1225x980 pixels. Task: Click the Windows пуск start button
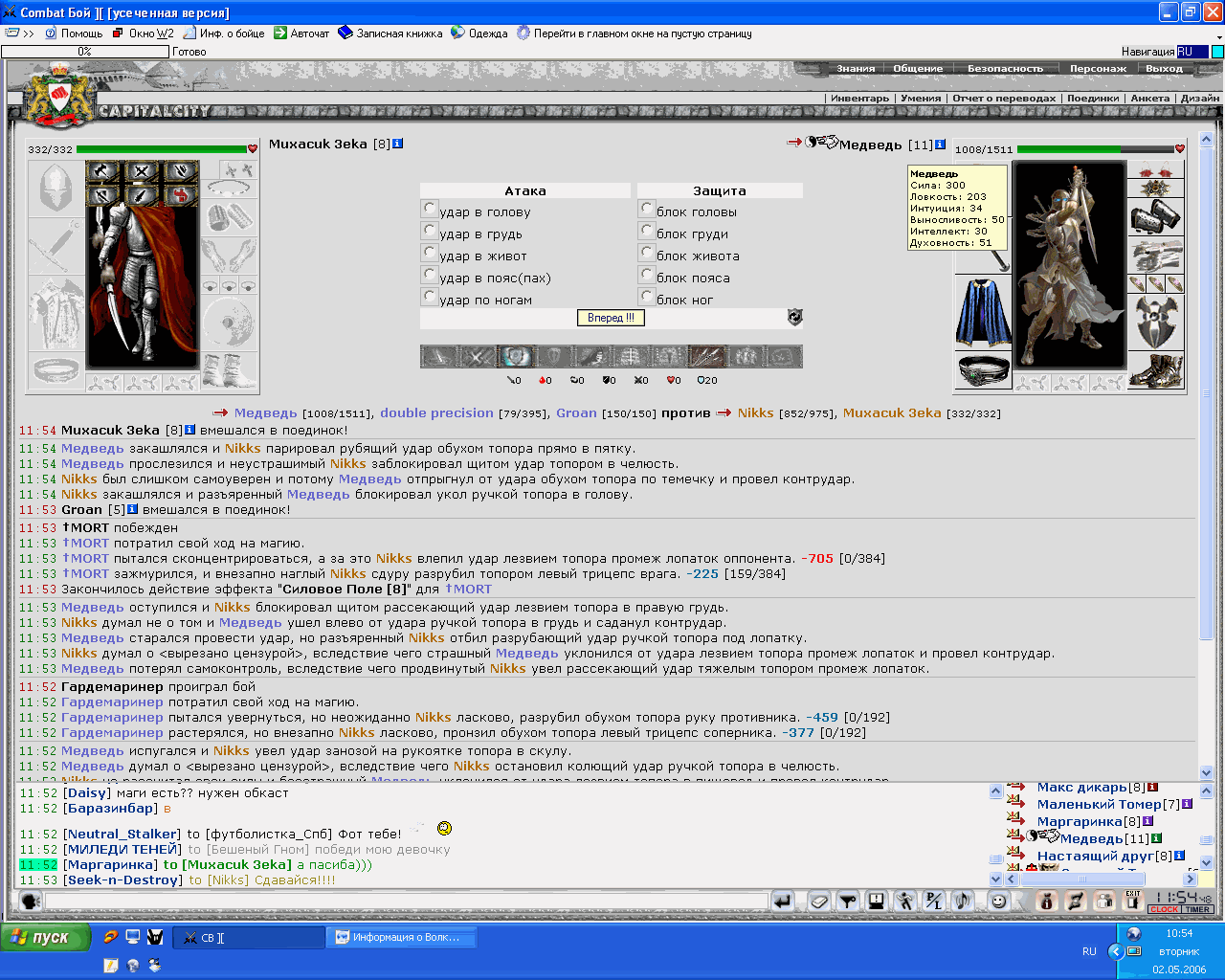pos(45,938)
